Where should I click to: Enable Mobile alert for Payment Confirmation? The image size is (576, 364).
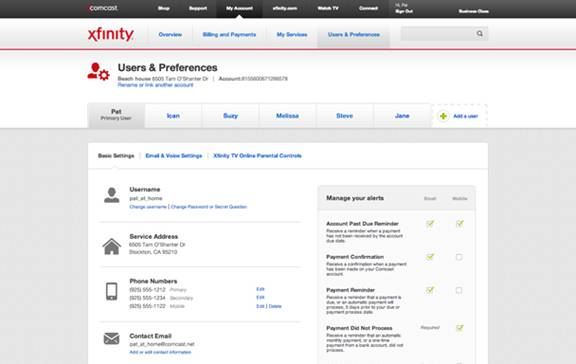[459, 257]
